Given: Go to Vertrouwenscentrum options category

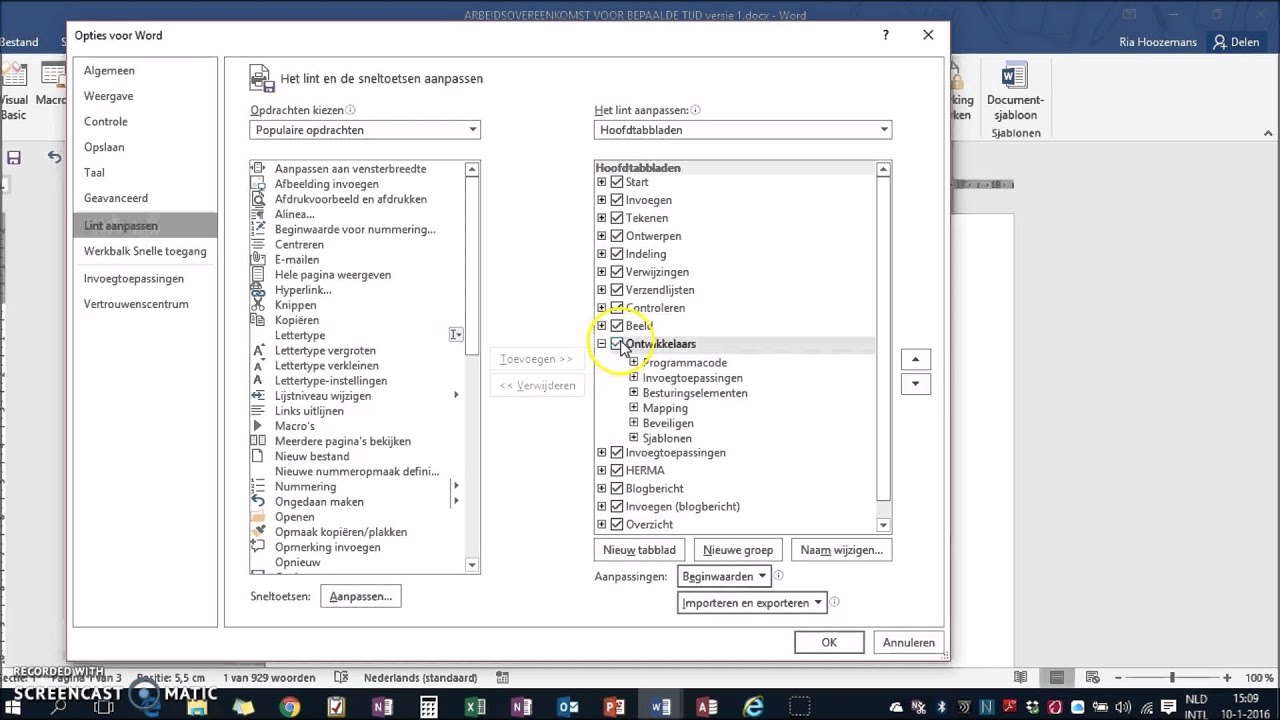Looking at the screenshot, I should click(136, 304).
